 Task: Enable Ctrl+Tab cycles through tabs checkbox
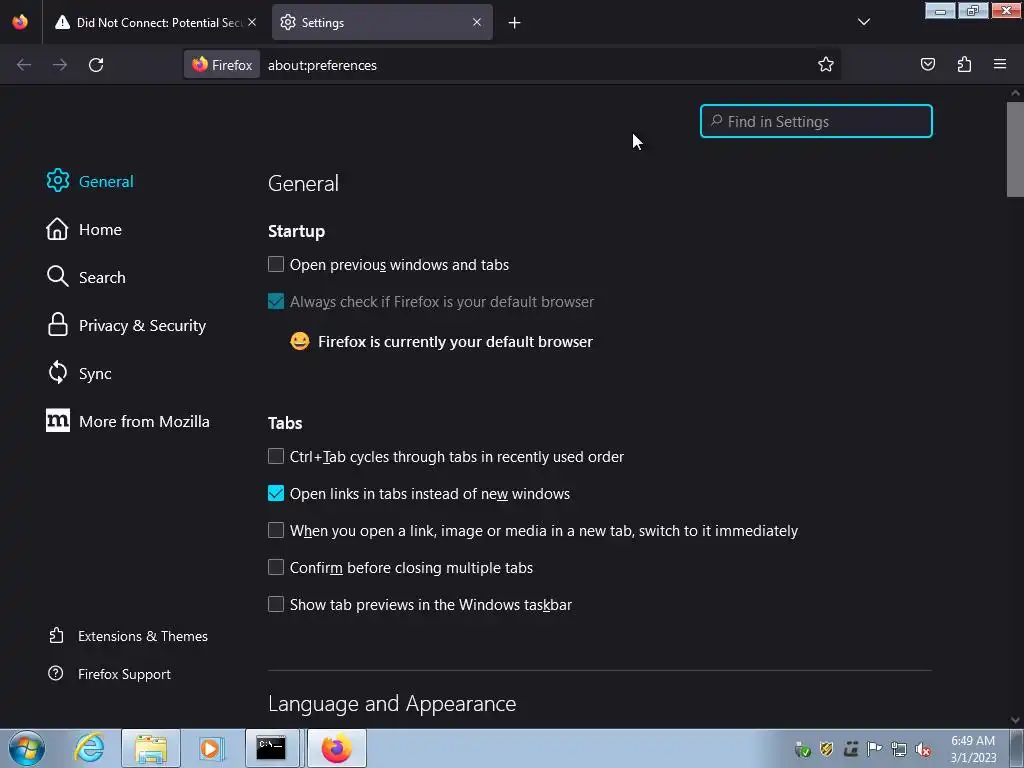pyautogui.click(x=276, y=456)
